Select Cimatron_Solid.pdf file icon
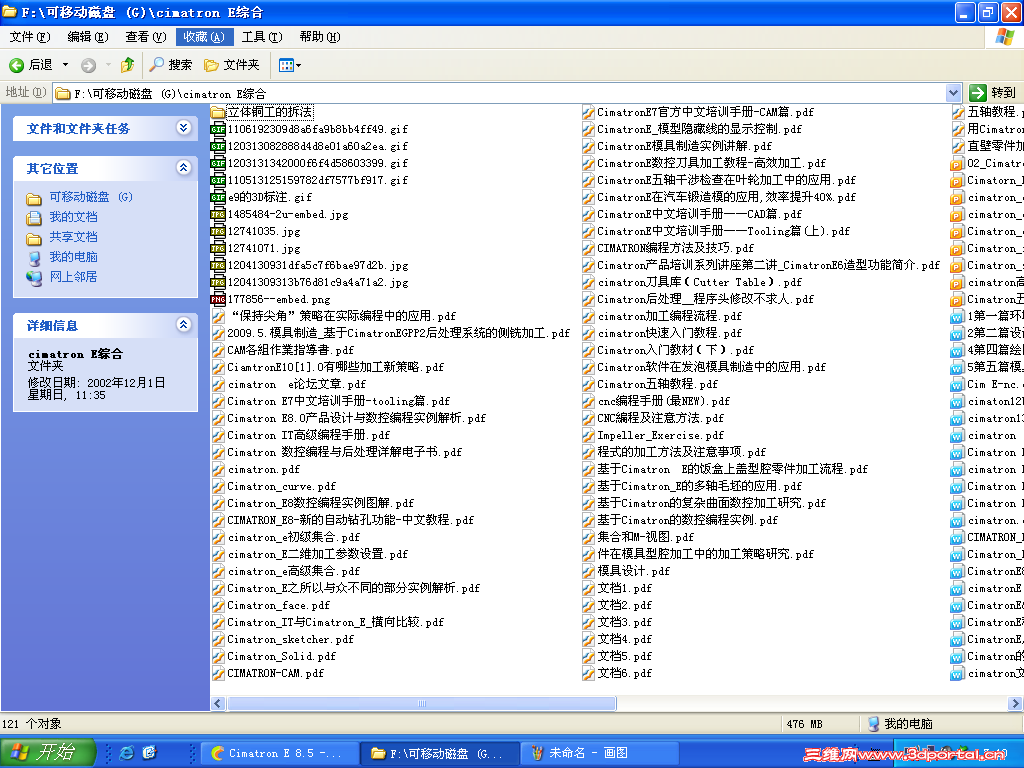The image size is (1024, 768). 217,656
